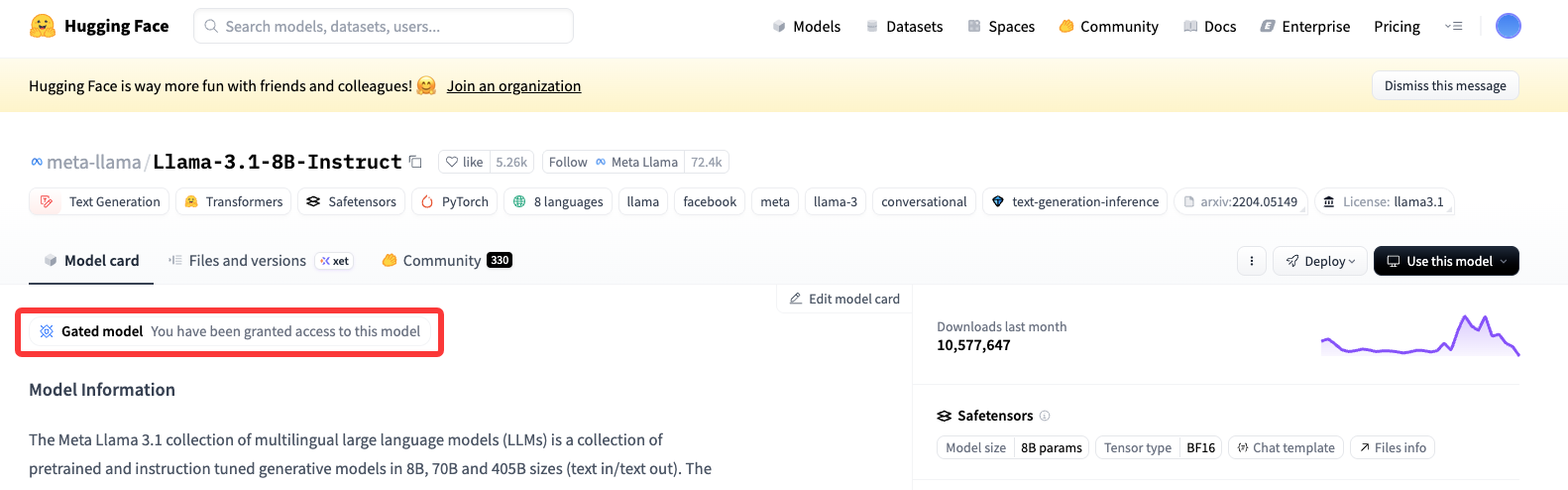Open the user profile avatar
The height and width of the screenshot is (490, 1568).
click(1508, 26)
